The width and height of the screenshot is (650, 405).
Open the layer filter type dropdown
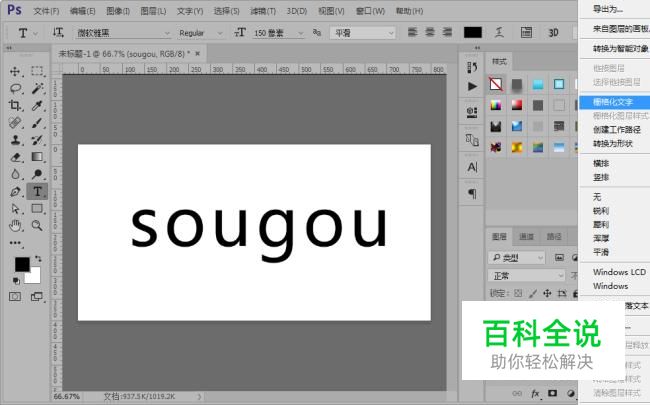pyautogui.click(x=517, y=258)
